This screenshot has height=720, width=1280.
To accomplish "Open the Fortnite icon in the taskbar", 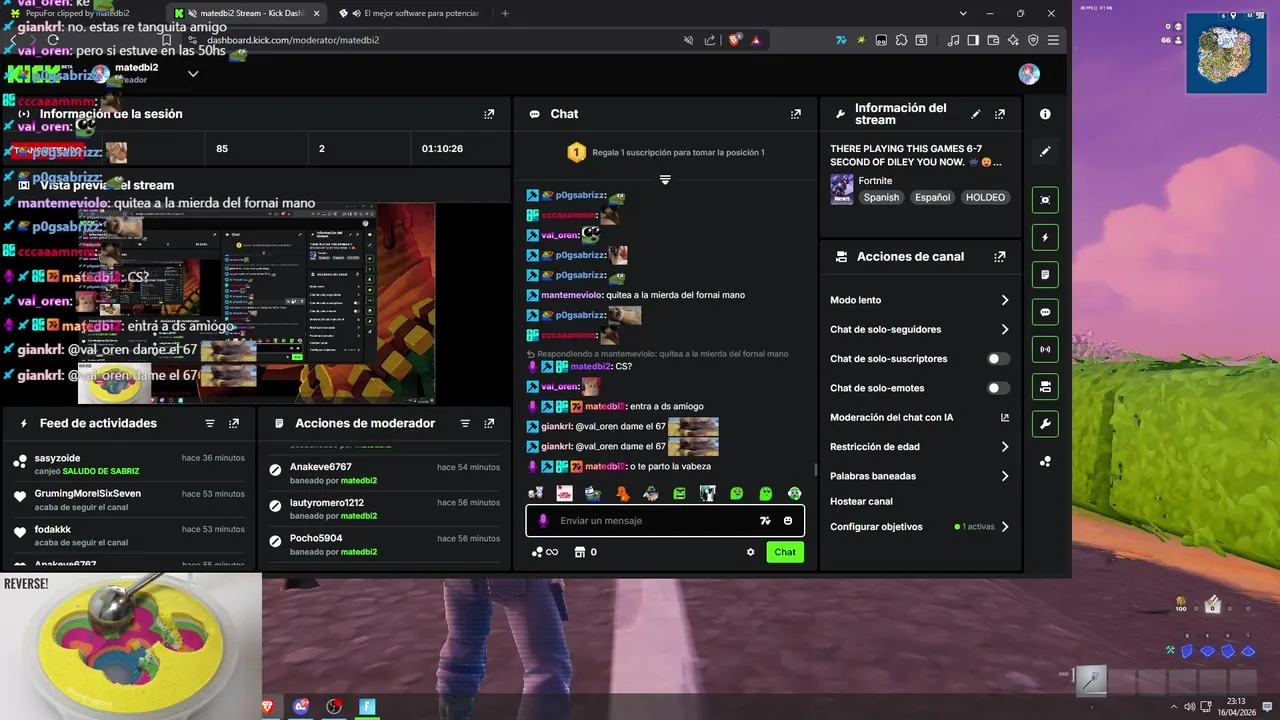I will (x=367, y=707).
